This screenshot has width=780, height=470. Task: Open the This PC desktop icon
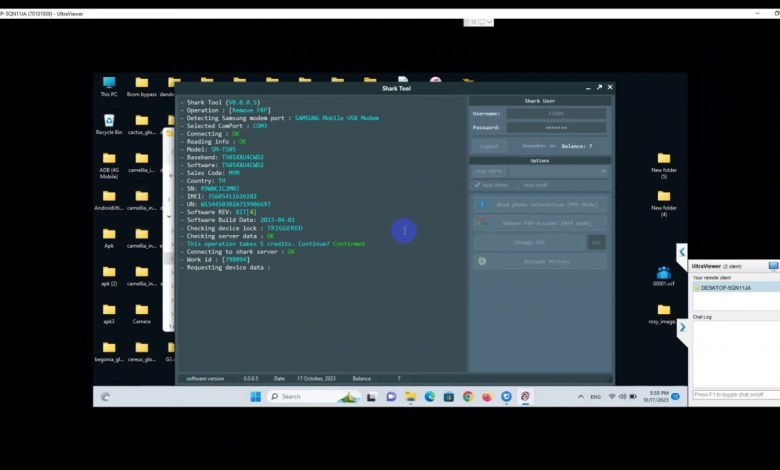click(x=108, y=84)
